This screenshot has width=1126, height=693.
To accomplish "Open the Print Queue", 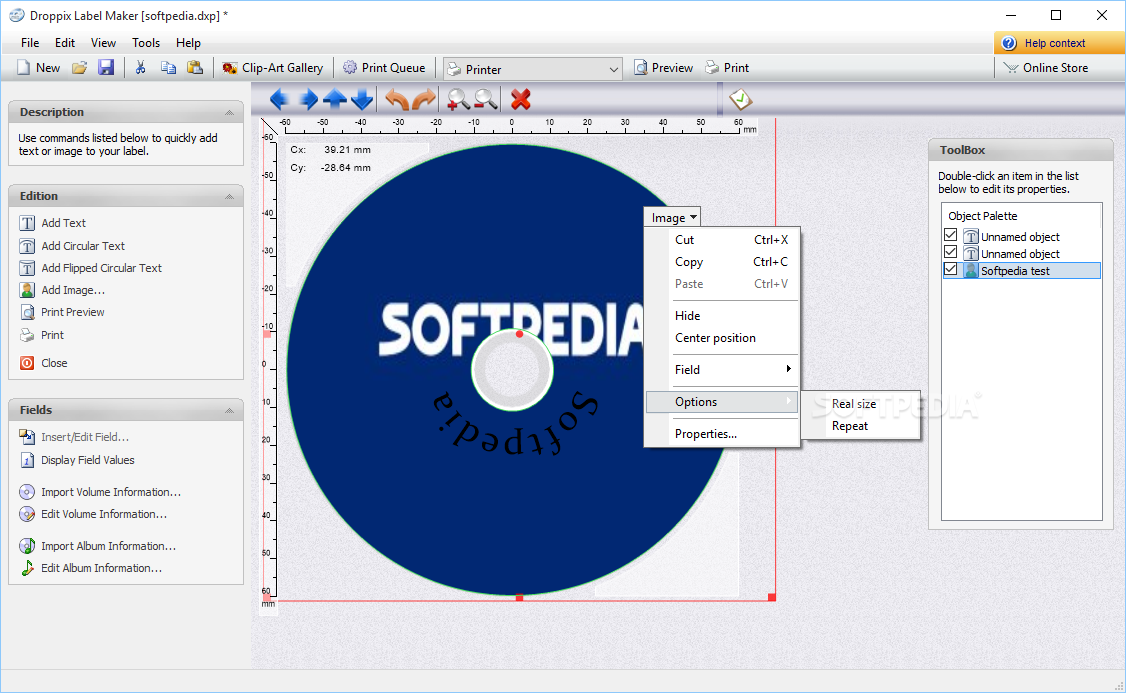I will click(x=384, y=68).
